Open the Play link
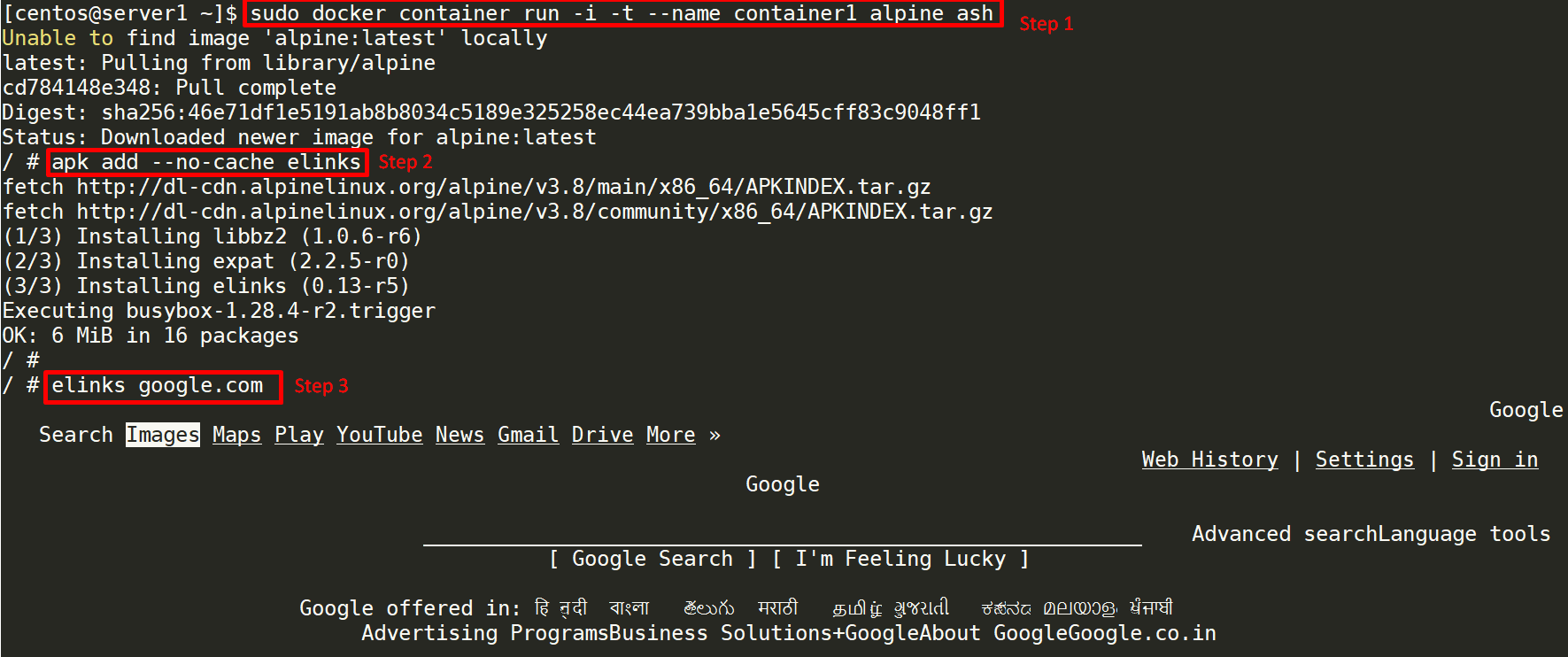 point(298,435)
